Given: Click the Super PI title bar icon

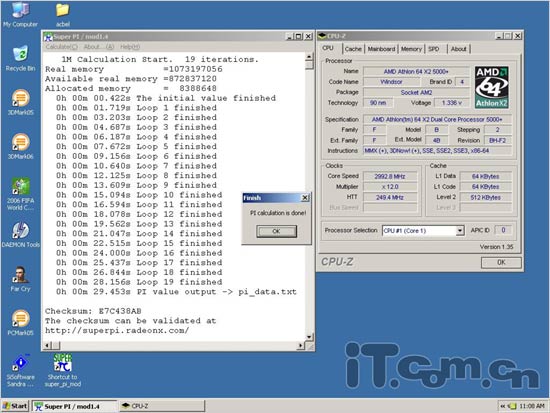Looking at the screenshot, I should (x=48, y=36).
